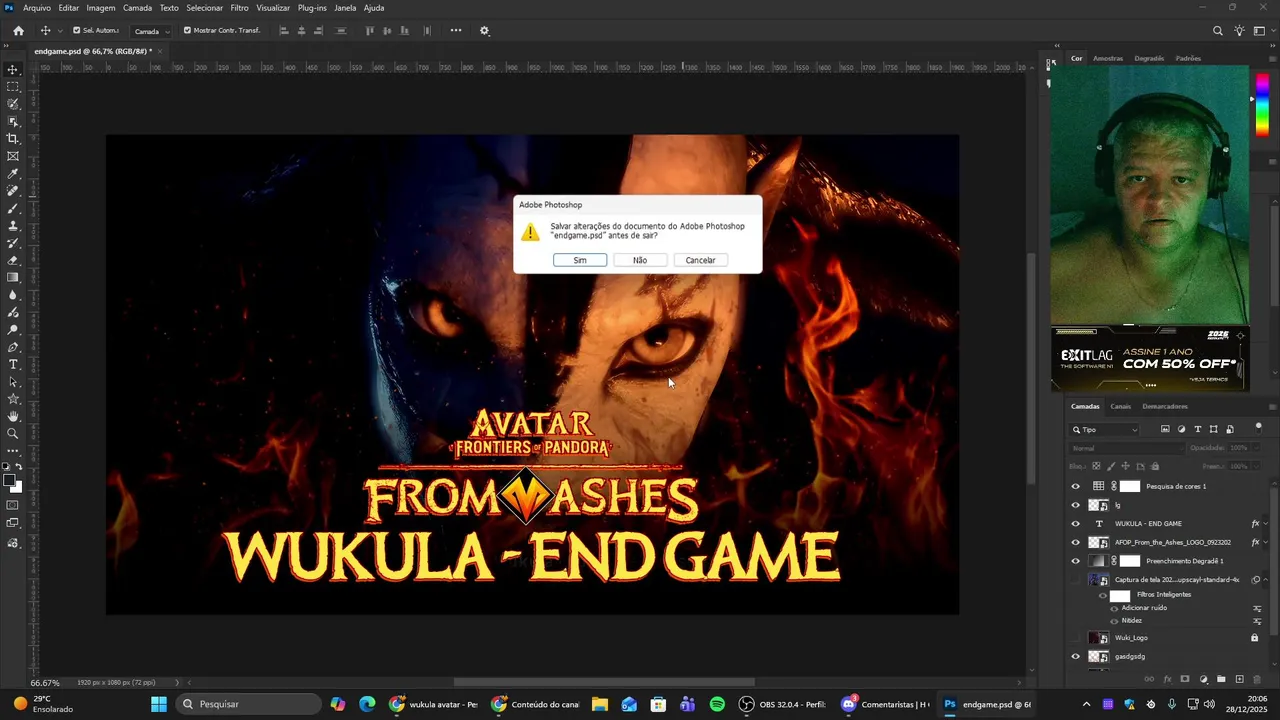This screenshot has width=1280, height=720.
Task: Open the Filtro menu
Action: [x=239, y=8]
